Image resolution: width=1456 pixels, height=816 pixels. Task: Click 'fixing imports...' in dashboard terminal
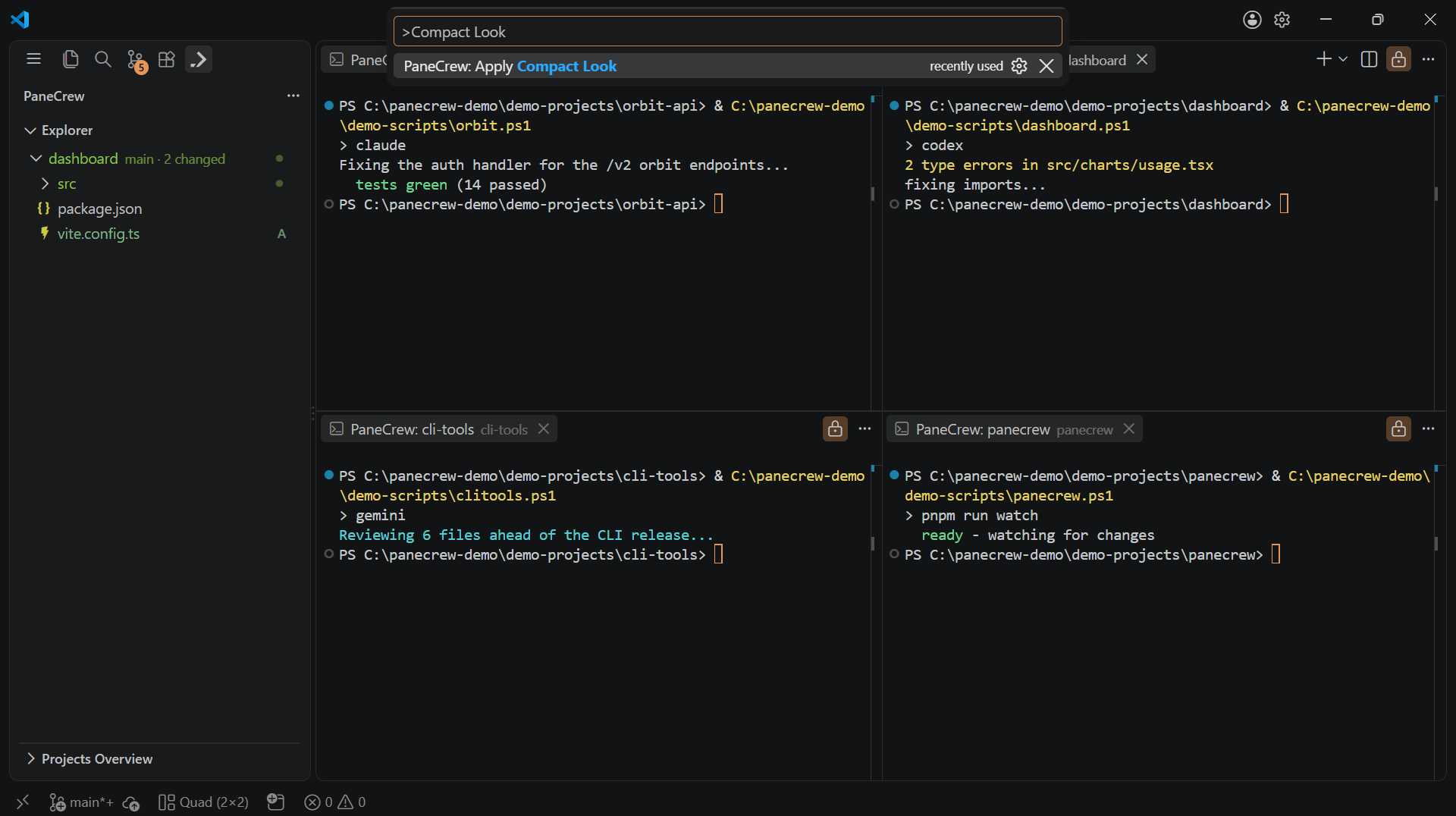click(x=975, y=184)
